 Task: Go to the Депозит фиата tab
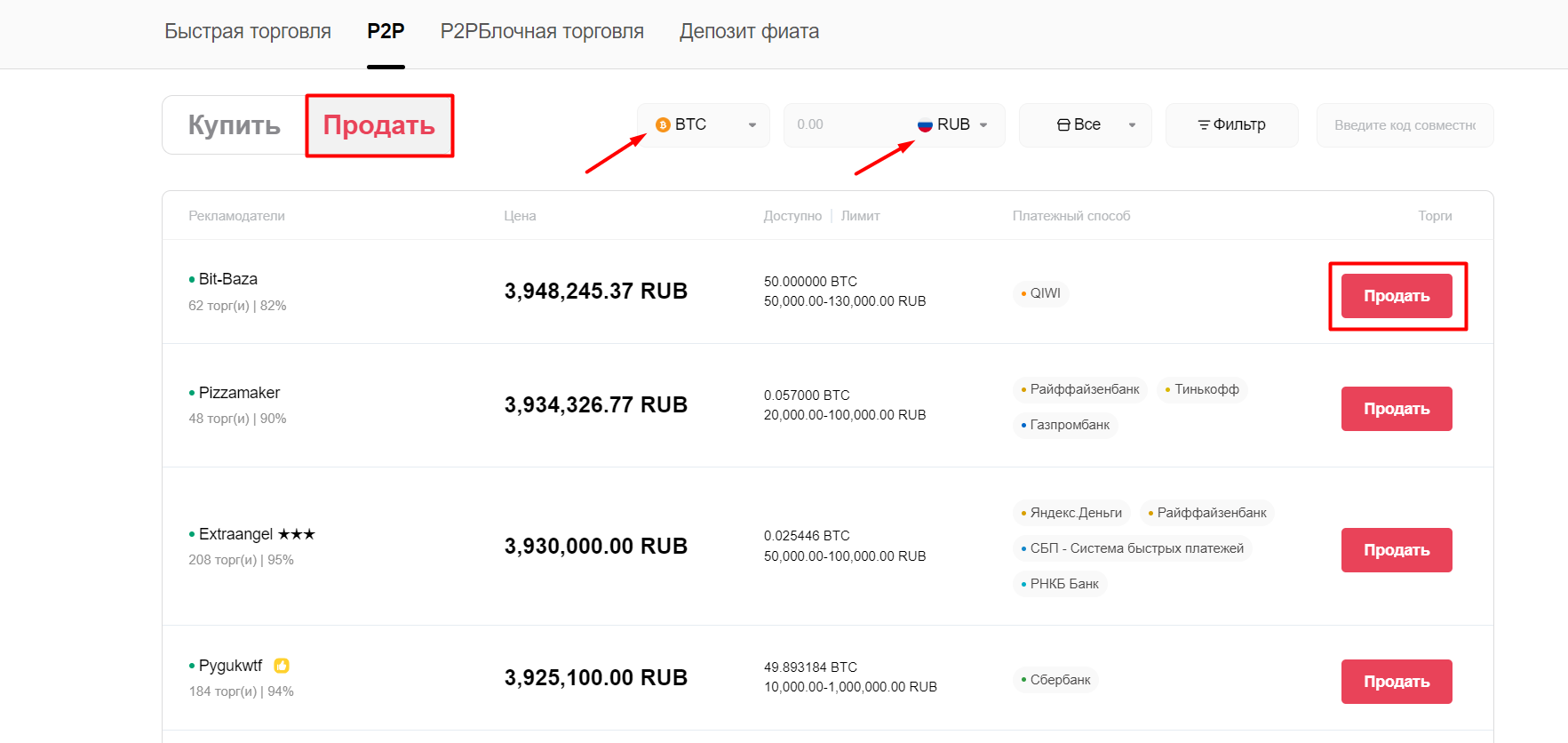[x=749, y=31]
